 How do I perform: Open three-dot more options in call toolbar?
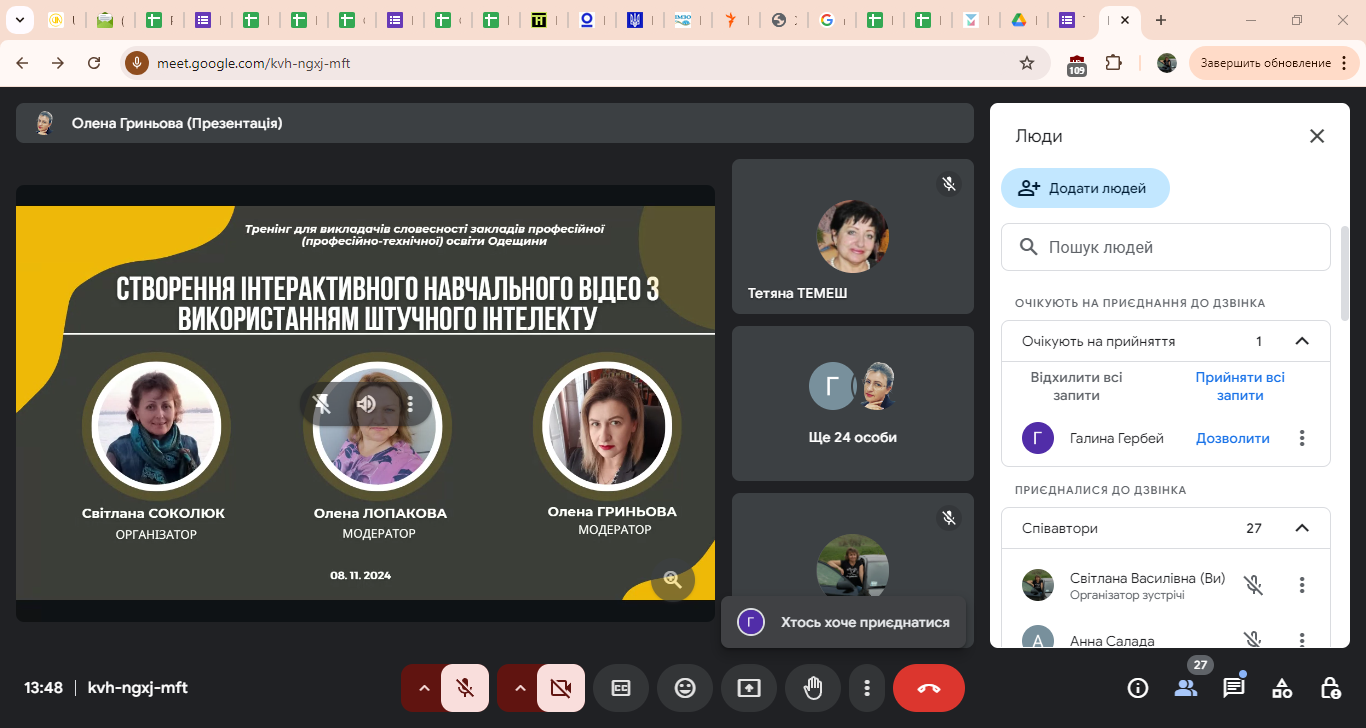[x=867, y=688]
